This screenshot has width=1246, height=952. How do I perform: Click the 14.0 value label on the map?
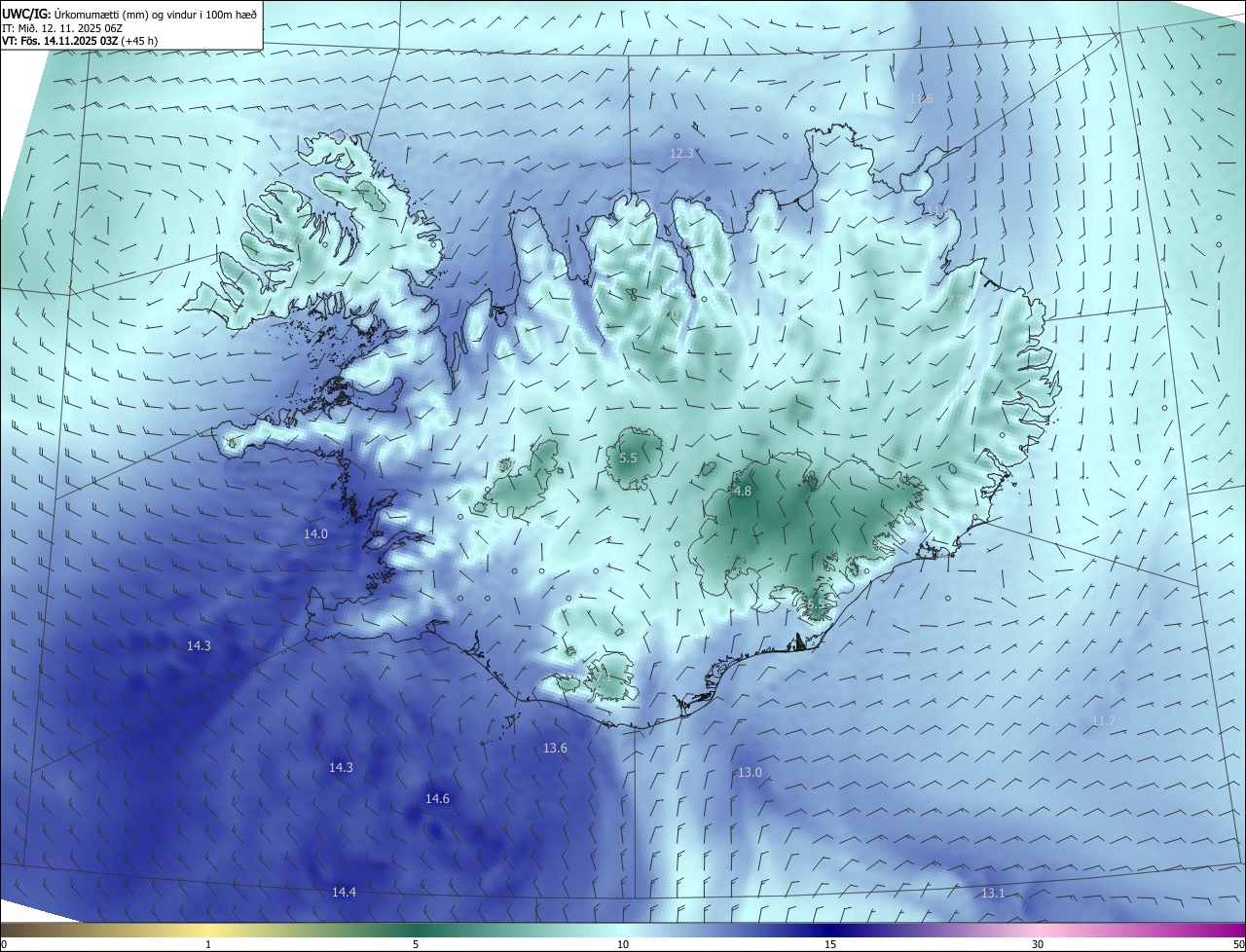pyautogui.click(x=315, y=534)
